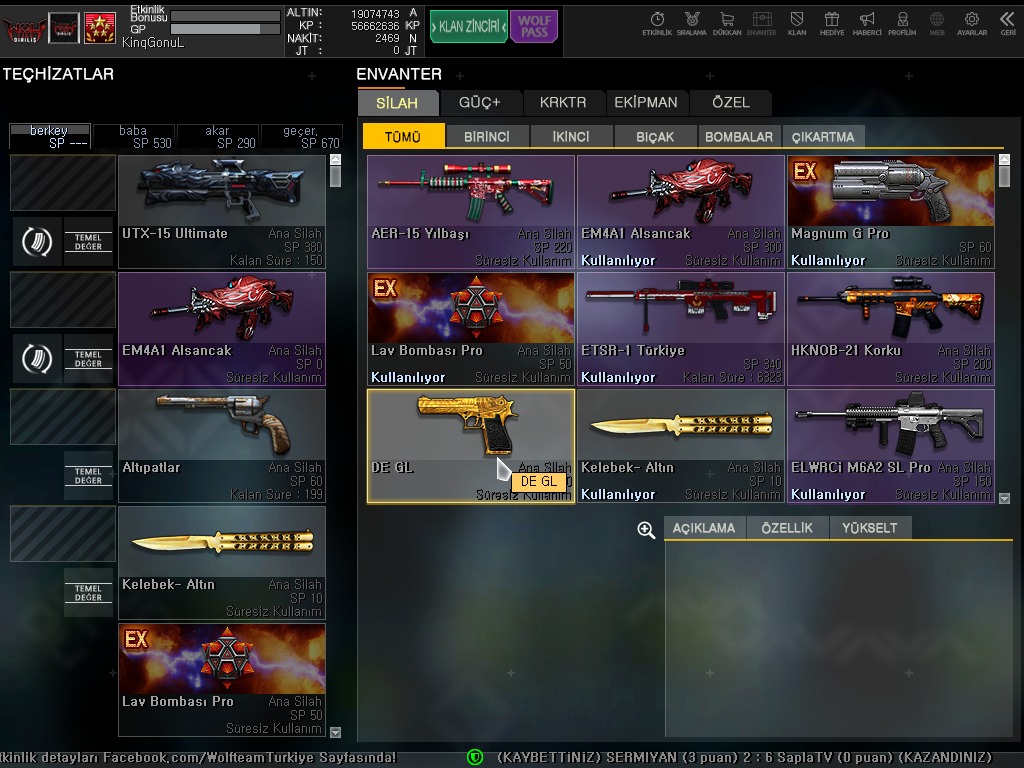Select the TÜMÜ weapon filter tab
The width and height of the screenshot is (1024, 768).
403,136
